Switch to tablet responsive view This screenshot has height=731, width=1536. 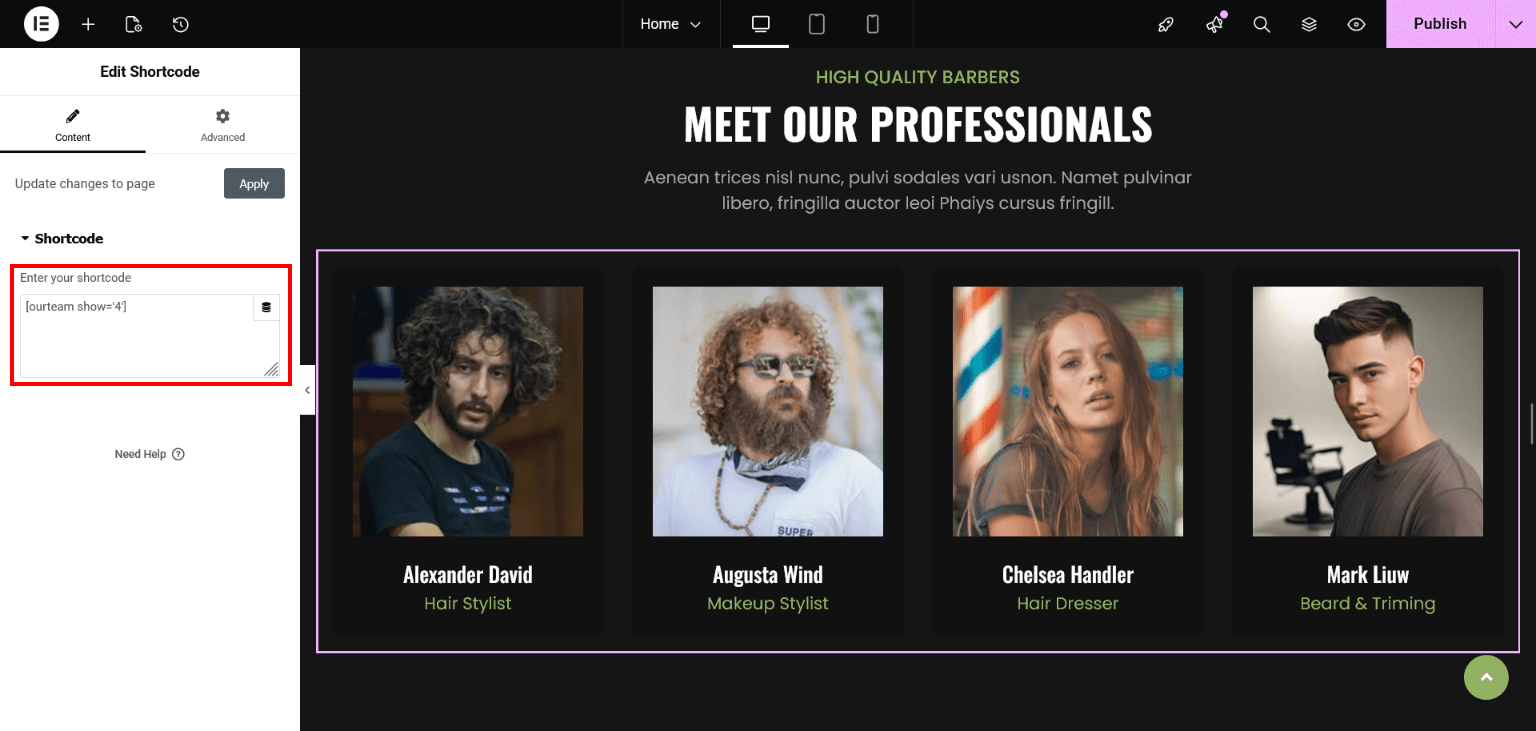pos(817,24)
